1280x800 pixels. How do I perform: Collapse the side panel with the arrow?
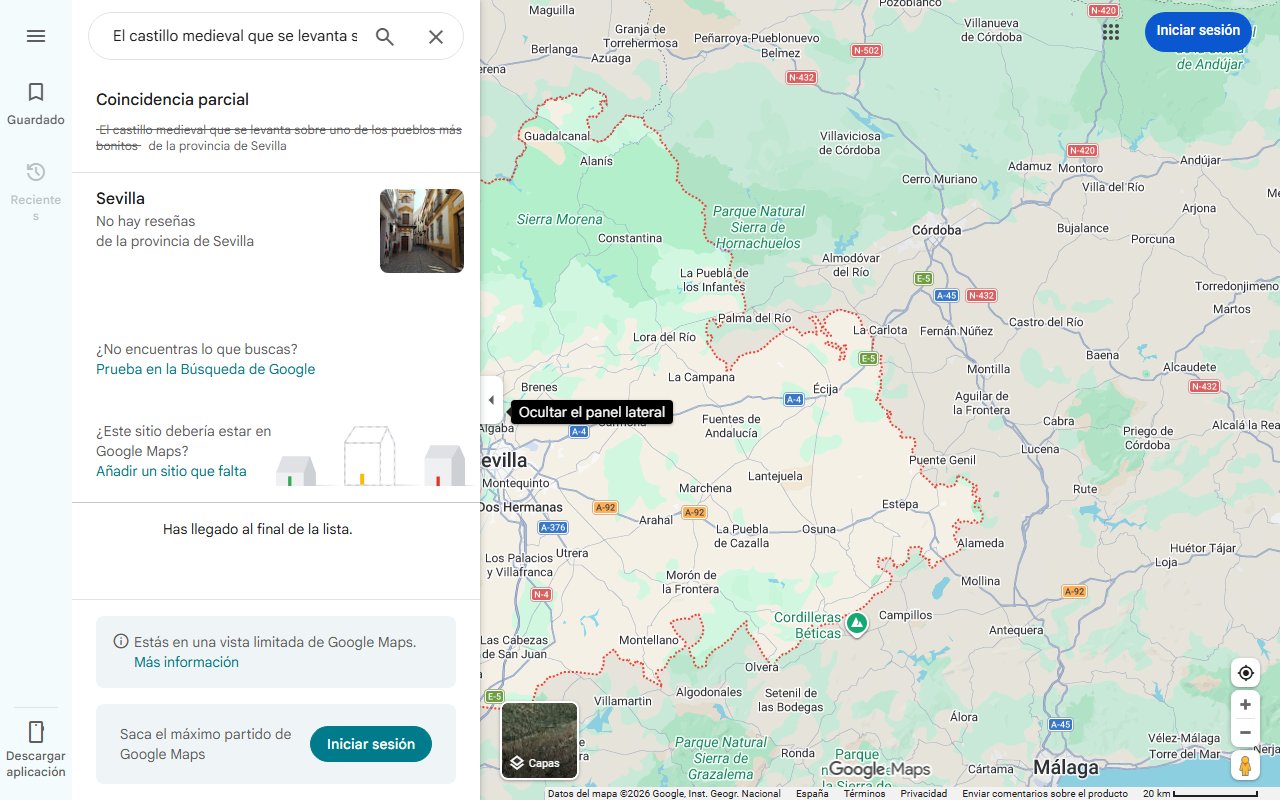click(x=491, y=400)
